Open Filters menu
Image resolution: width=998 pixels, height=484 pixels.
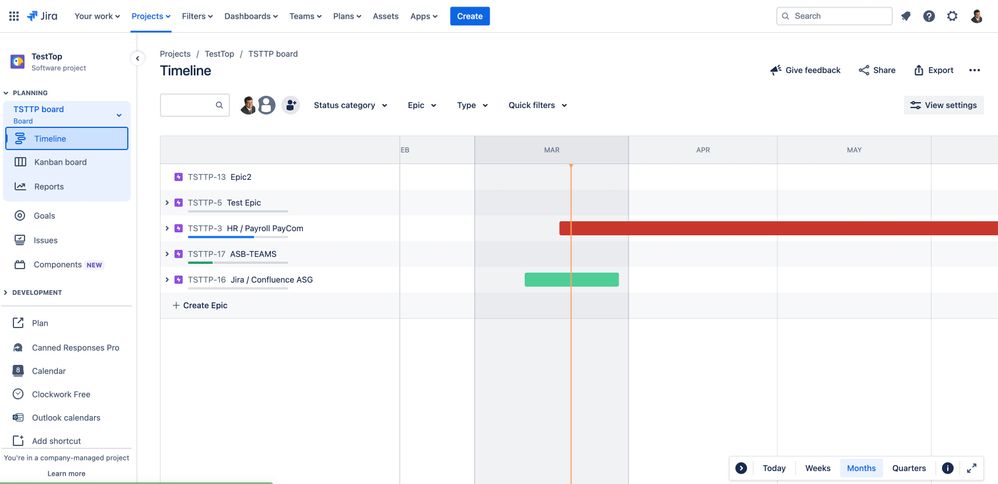tap(197, 16)
